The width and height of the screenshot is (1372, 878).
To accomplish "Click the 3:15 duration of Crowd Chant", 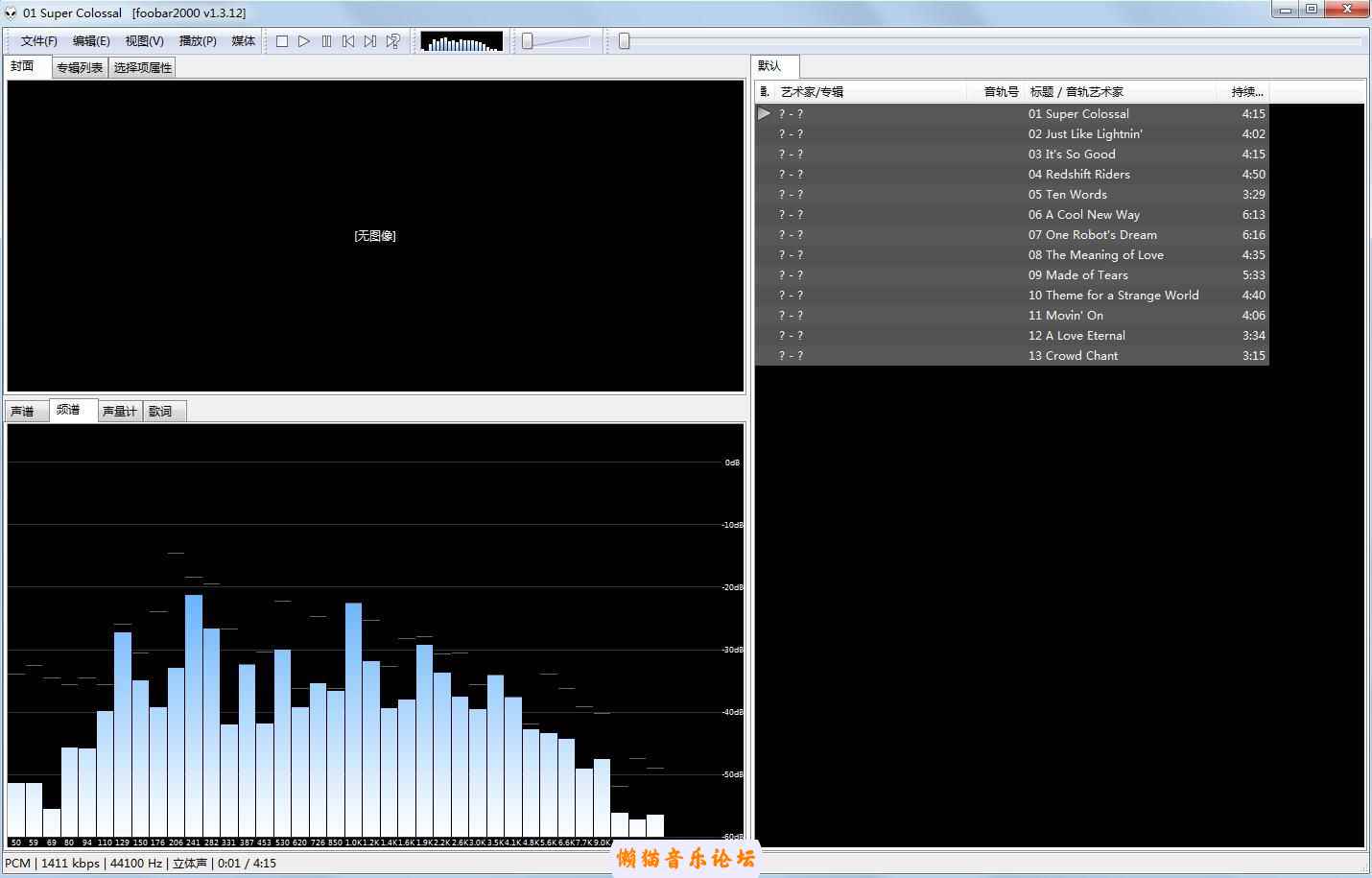I will (1253, 355).
